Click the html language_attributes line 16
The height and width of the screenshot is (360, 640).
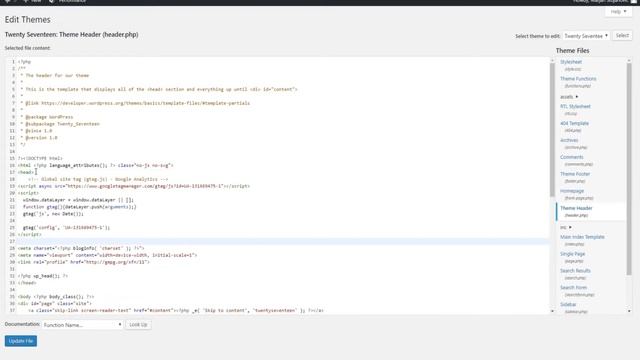[96, 165]
